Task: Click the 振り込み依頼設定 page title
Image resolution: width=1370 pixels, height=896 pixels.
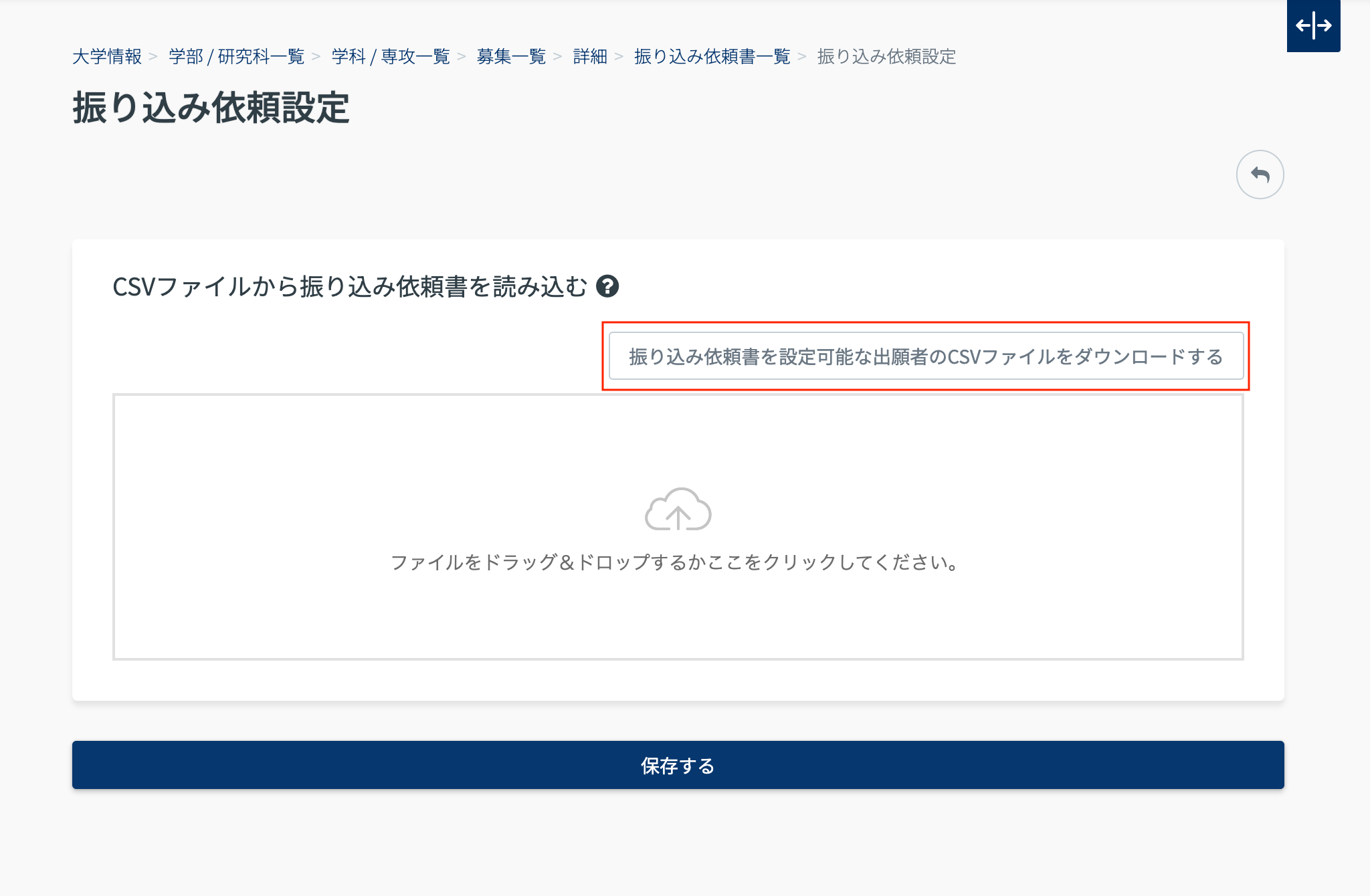Action: (x=211, y=108)
